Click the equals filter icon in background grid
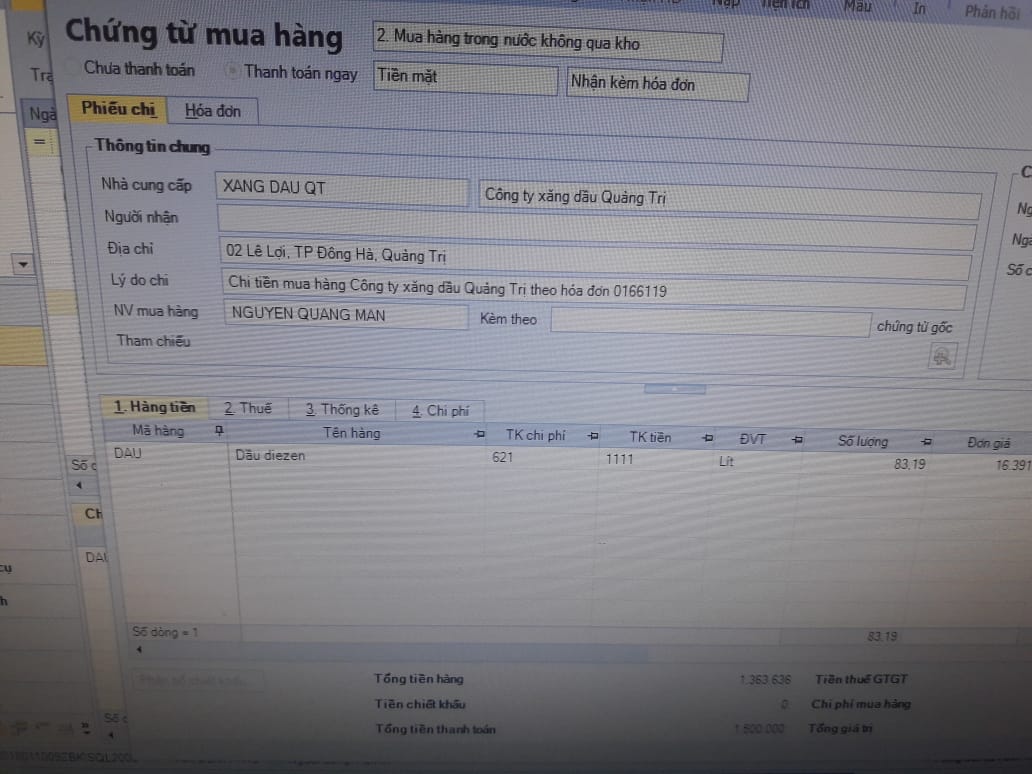Image resolution: width=1032 pixels, height=774 pixels. 39,142
